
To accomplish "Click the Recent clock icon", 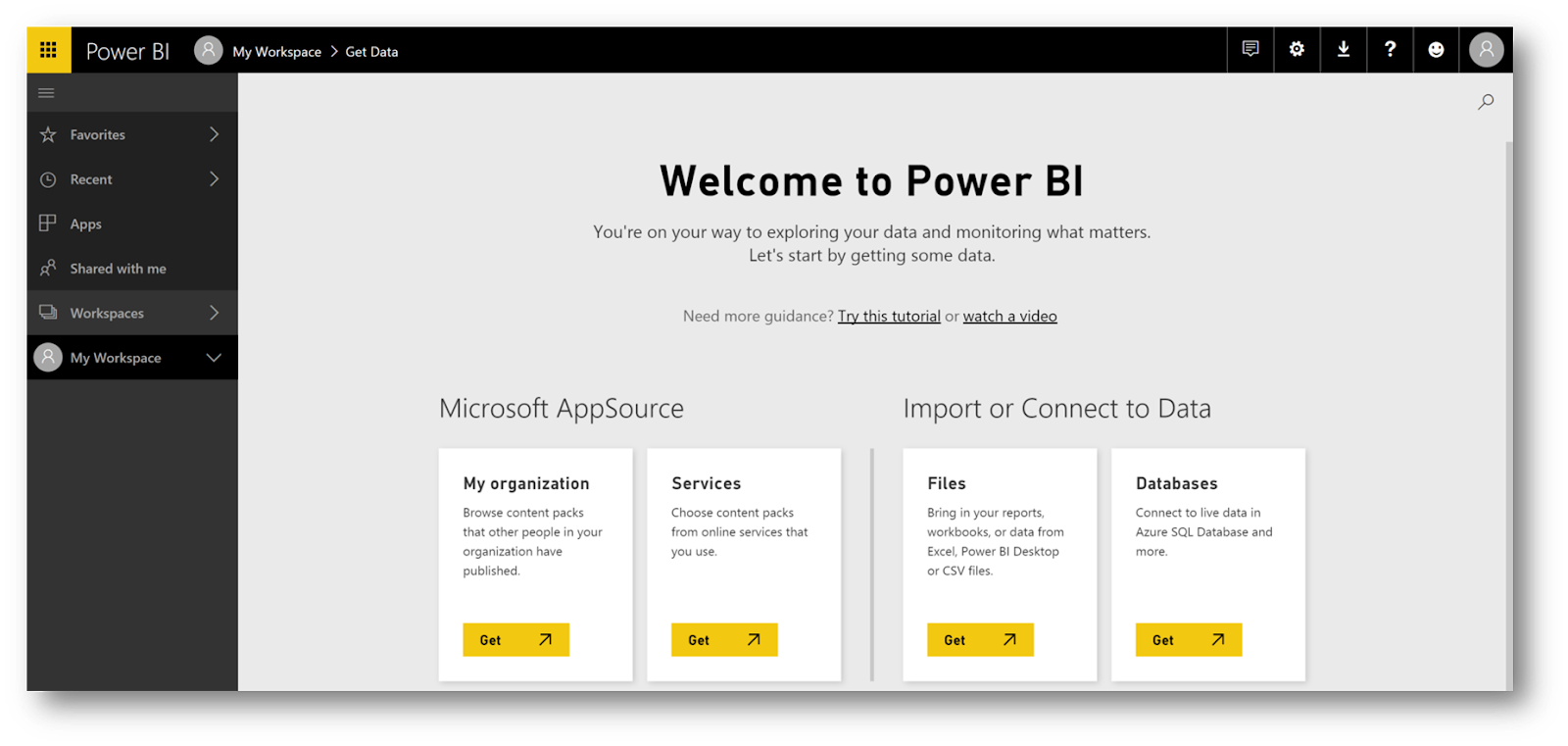I will click(48, 179).
